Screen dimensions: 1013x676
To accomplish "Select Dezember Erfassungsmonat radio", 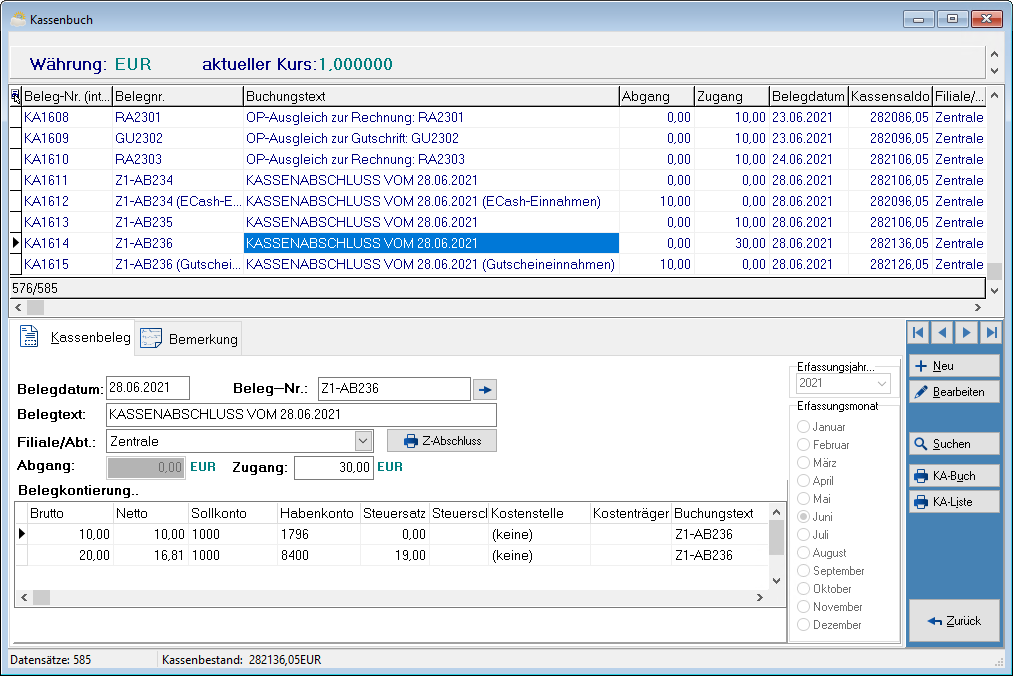I will point(803,625).
